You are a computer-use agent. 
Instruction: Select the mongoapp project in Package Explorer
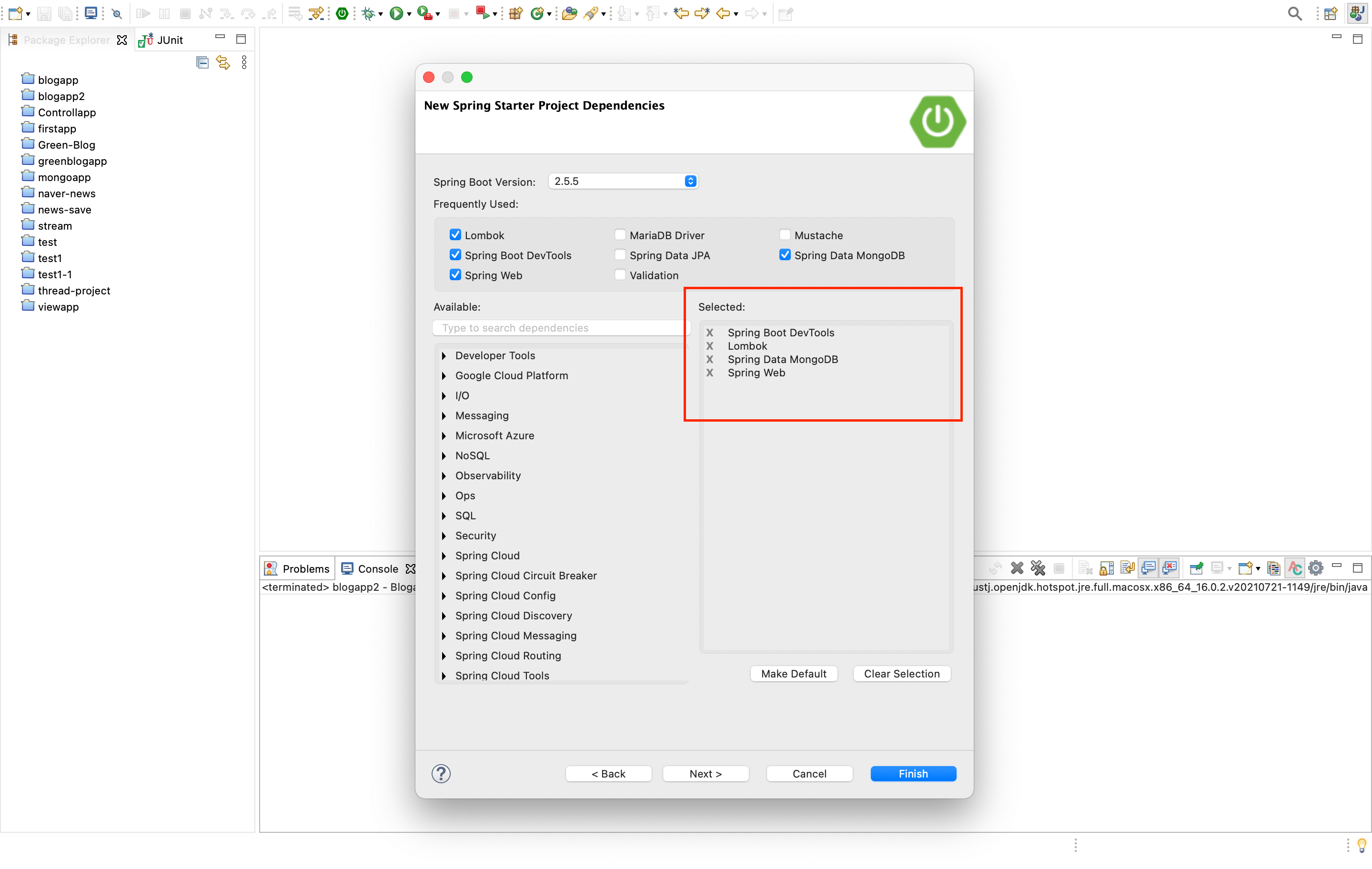[56, 177]
